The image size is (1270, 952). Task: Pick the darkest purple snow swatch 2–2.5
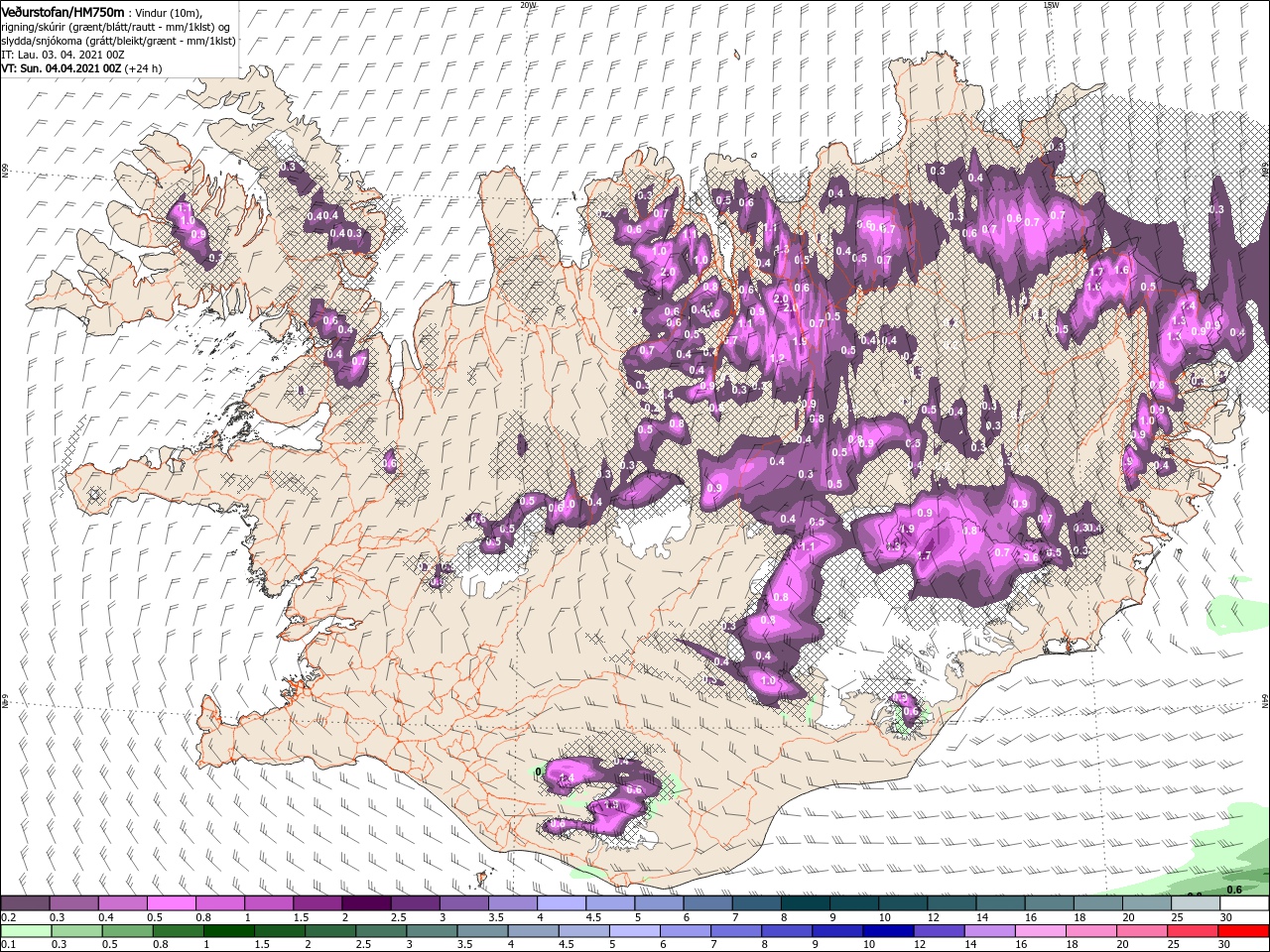(x=366, y=903)
